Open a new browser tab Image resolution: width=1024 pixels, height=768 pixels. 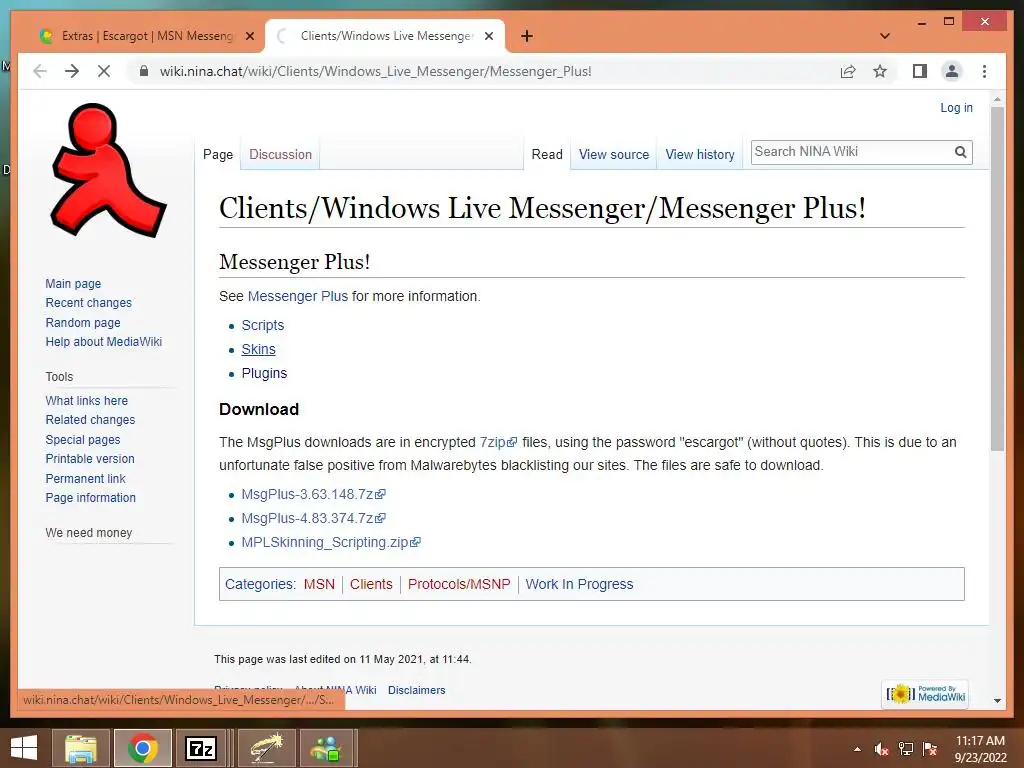(x=527, y=36)
